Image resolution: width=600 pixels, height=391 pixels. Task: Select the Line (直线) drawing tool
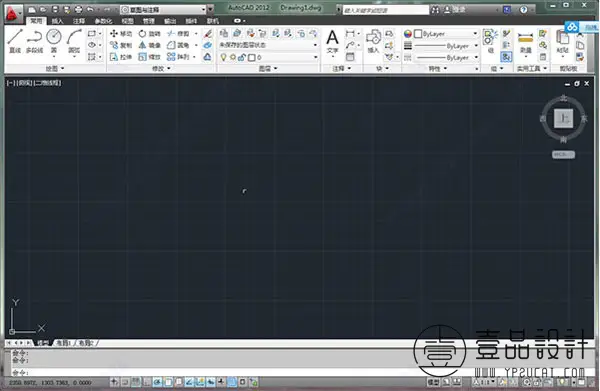(x=15, y=41)
